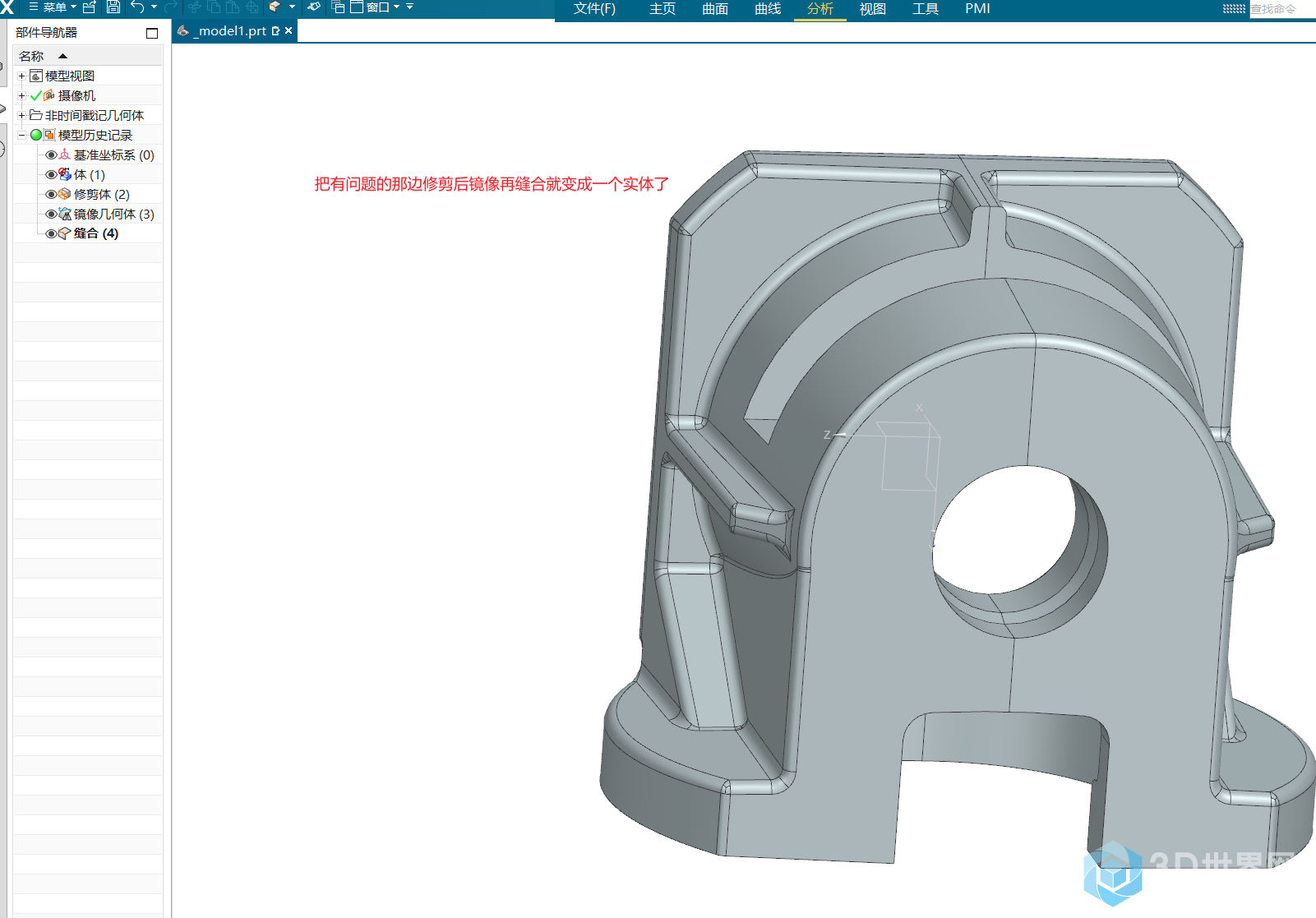1316x918 pixels.
Task: Click the trim body feature icon
Action: tap(64, 194)
